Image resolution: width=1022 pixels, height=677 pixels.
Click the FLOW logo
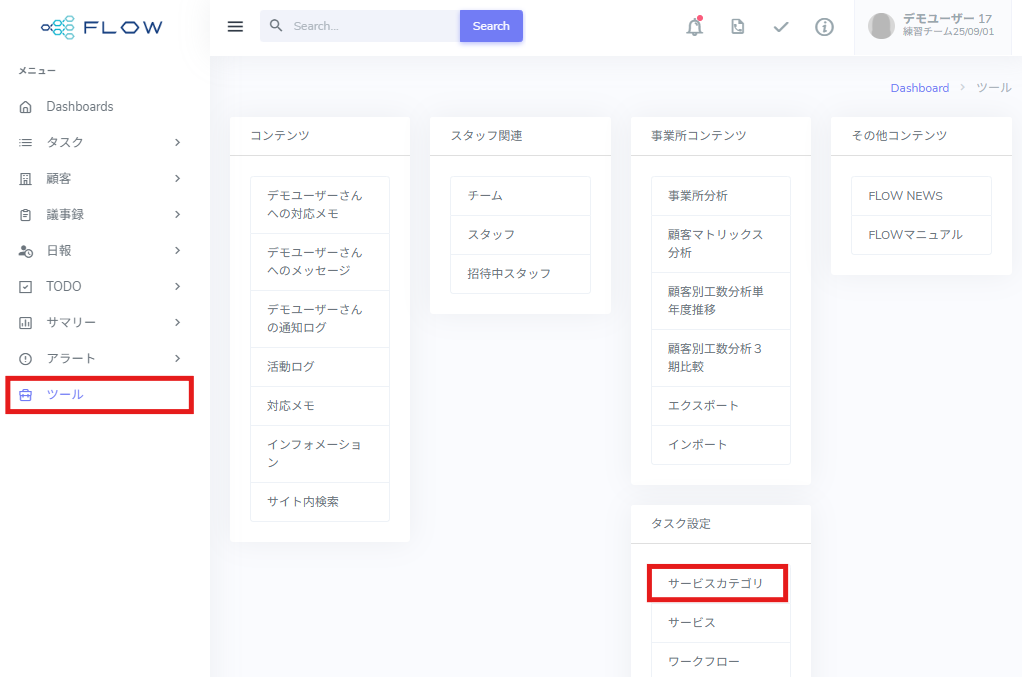(102, 27)
